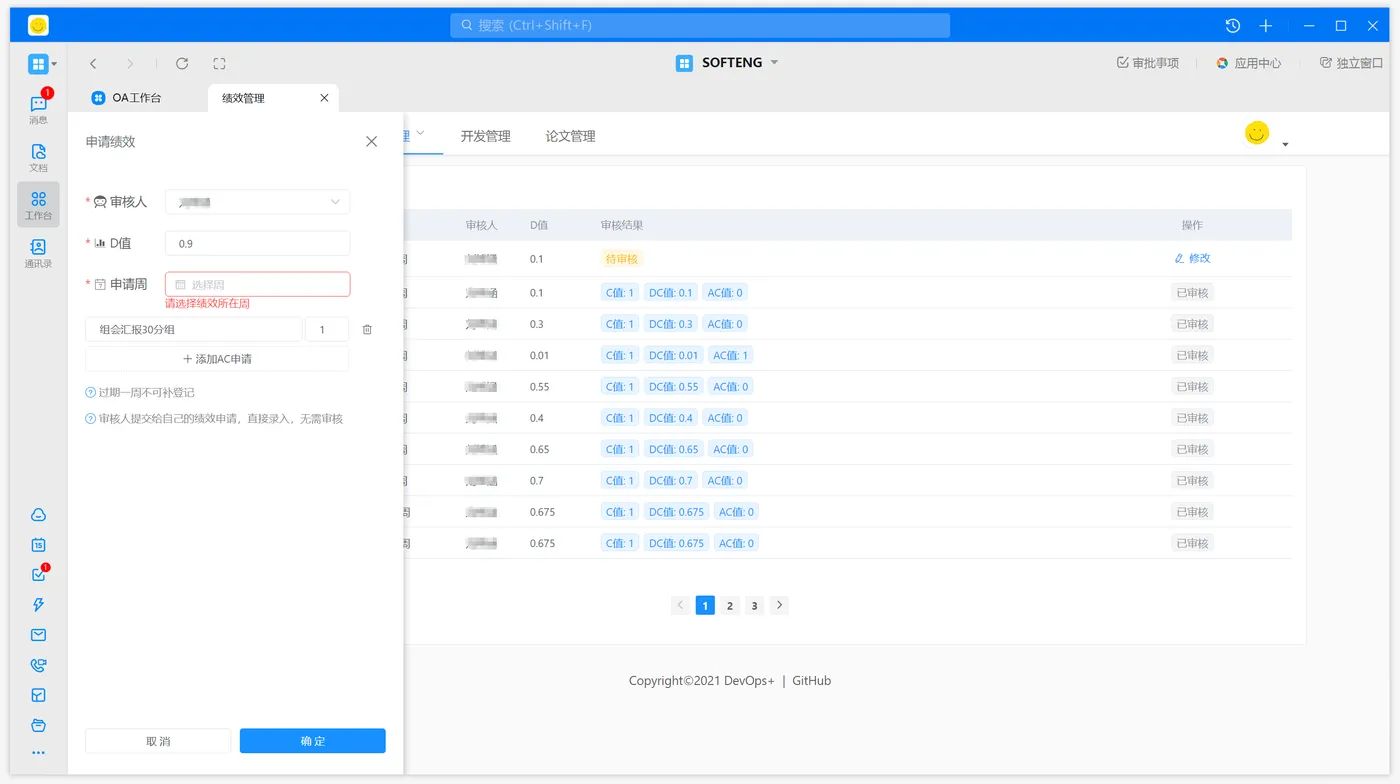Click the 审核结果 column header
1400x784 pixels.
[x=622, y=225]
